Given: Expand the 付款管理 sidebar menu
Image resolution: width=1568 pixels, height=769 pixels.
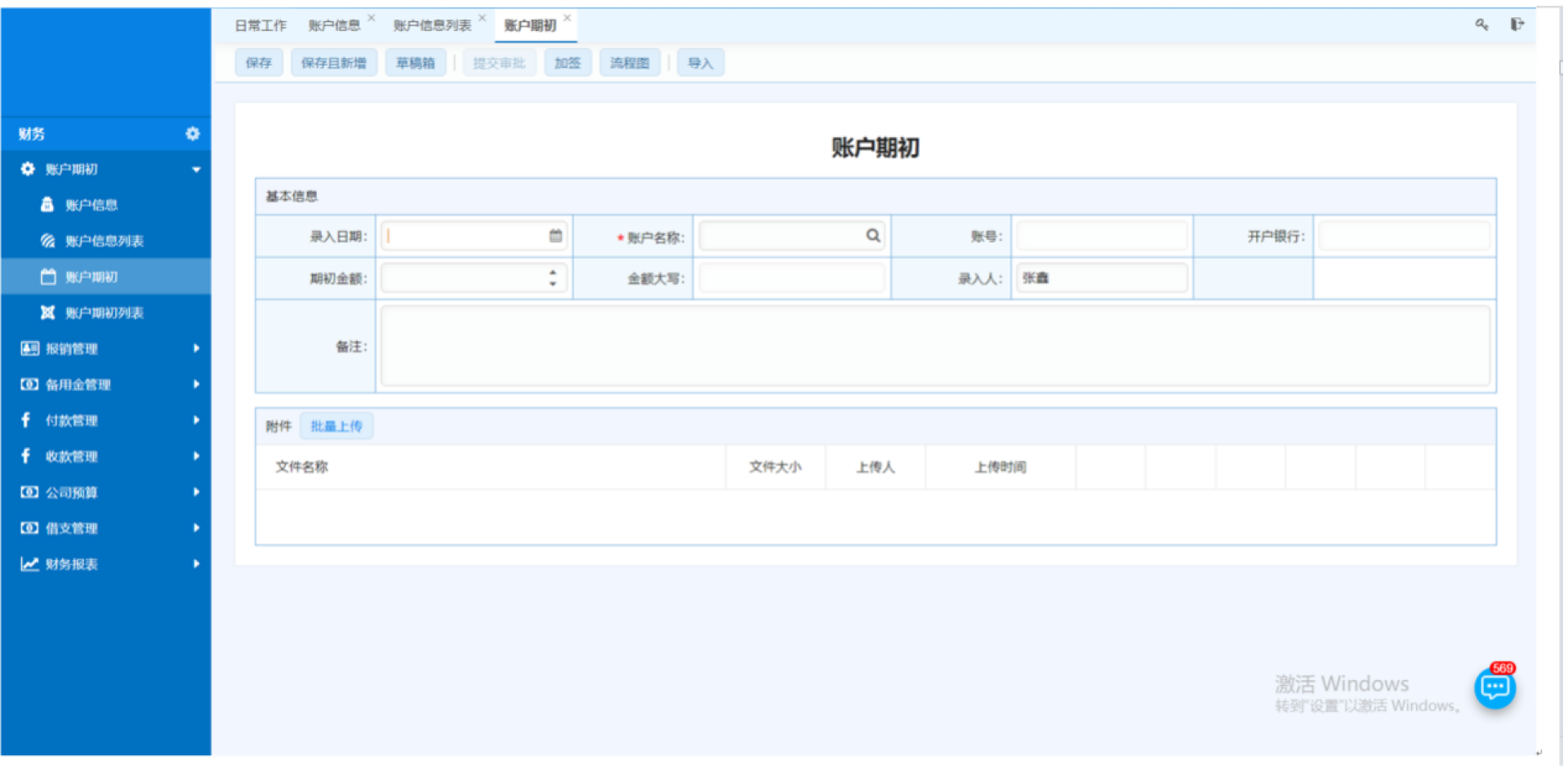Looking at the screenshot, I should click(x=196, y=420).
